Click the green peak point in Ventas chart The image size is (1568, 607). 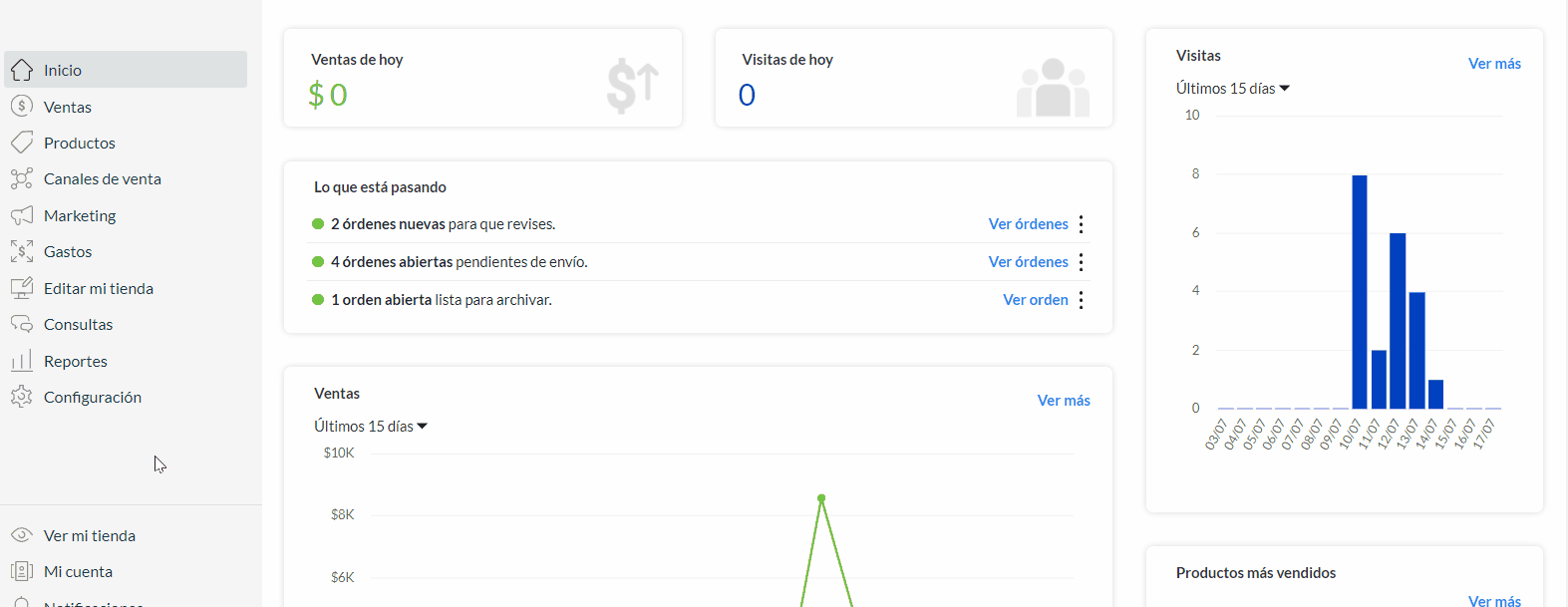(x=821, y=498)
